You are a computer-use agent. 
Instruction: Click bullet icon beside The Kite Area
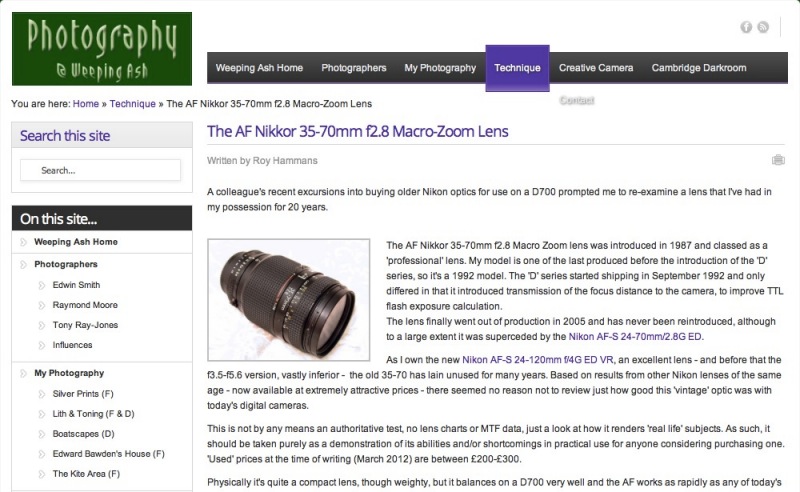(42, 474)
